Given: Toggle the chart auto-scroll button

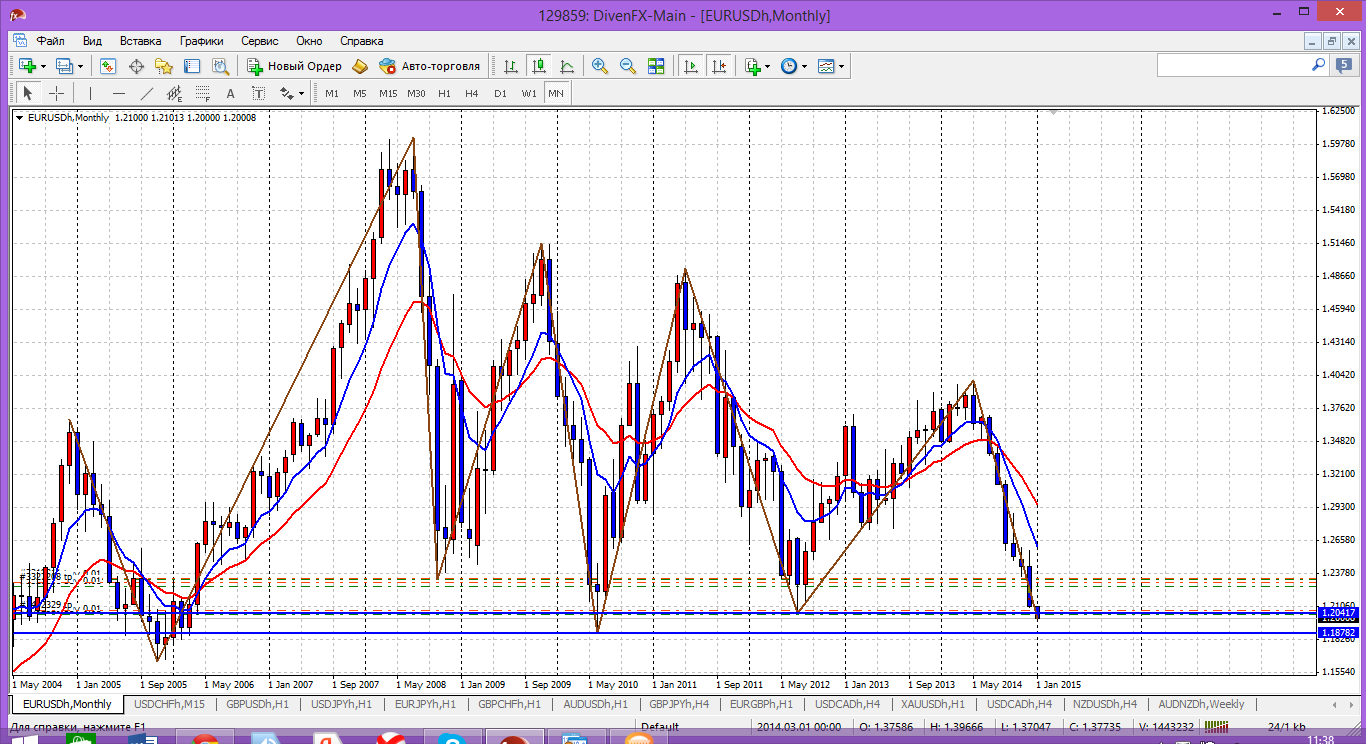Looking at the screenshot, I should (690, 66).
